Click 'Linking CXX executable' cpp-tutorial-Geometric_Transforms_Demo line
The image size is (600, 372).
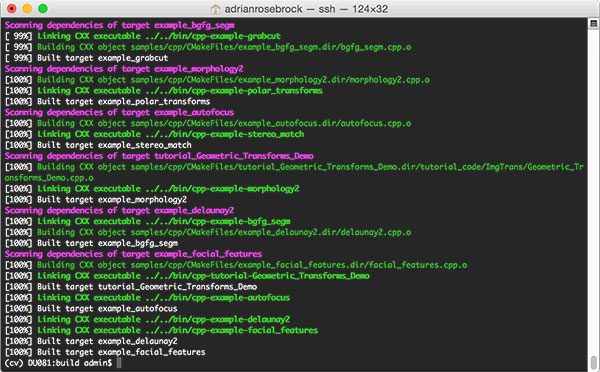(x=187, y=276)
